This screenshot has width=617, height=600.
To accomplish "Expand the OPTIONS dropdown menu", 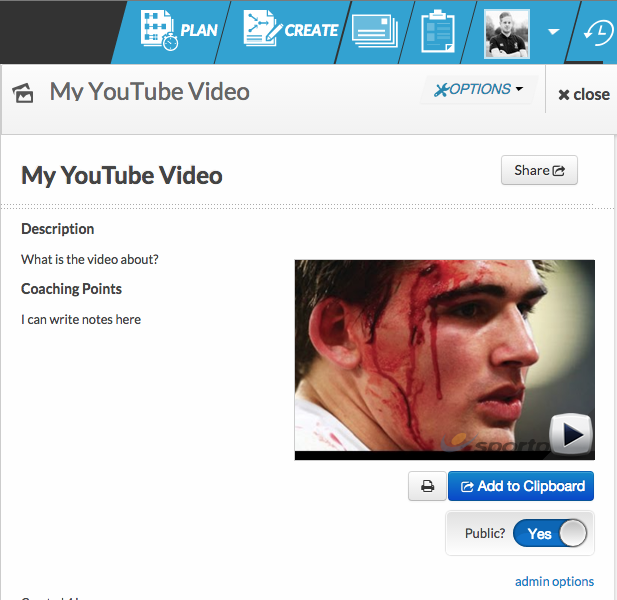I will 479,90.
